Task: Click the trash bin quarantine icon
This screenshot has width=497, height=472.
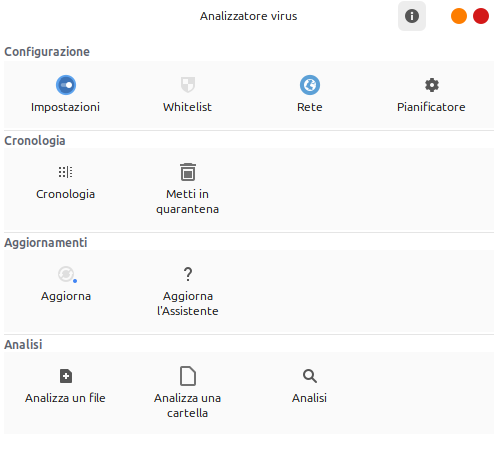Action: click(x=188, y=172)
